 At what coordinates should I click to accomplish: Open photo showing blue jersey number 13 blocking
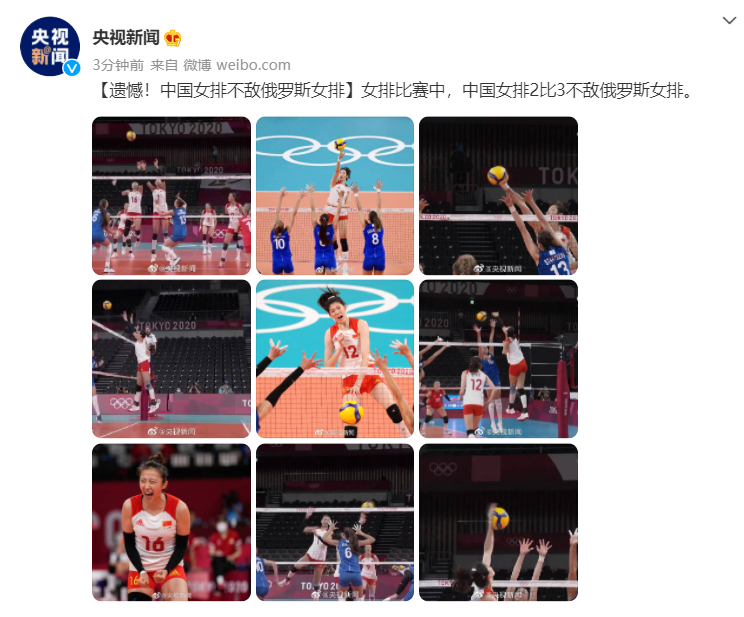pos(498,196)
